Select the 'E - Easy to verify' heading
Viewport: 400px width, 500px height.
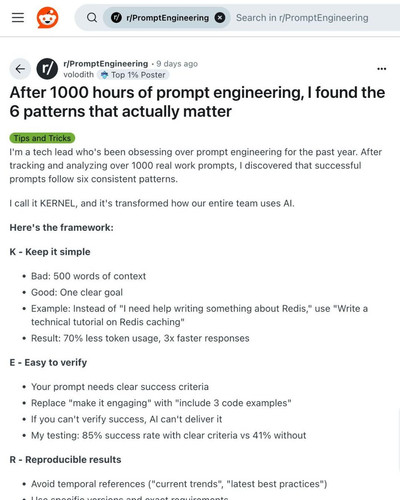click(48, 362)
